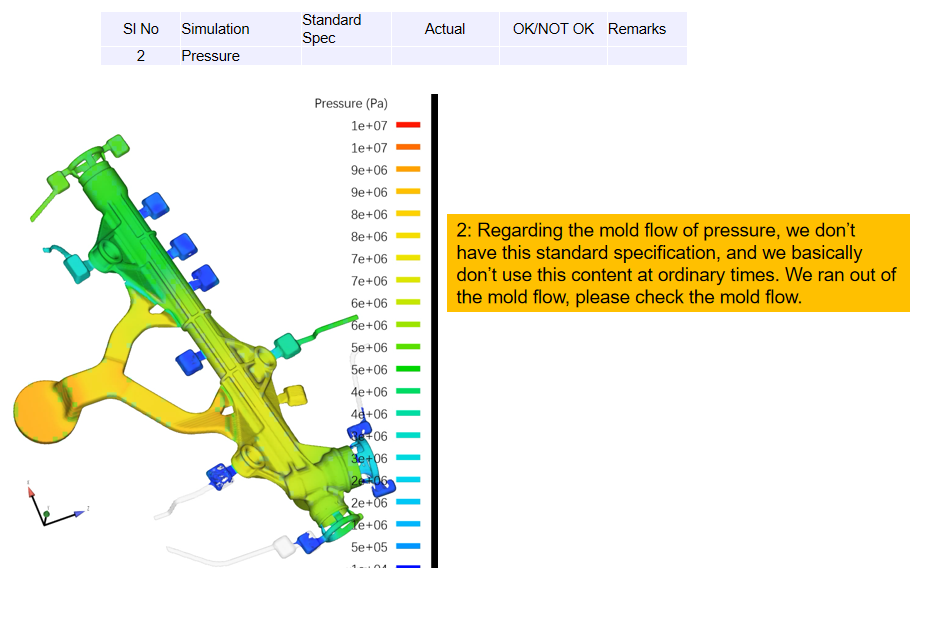Click the Sl No column header
This screenshot has height=641, width=952.
[140, 29]
